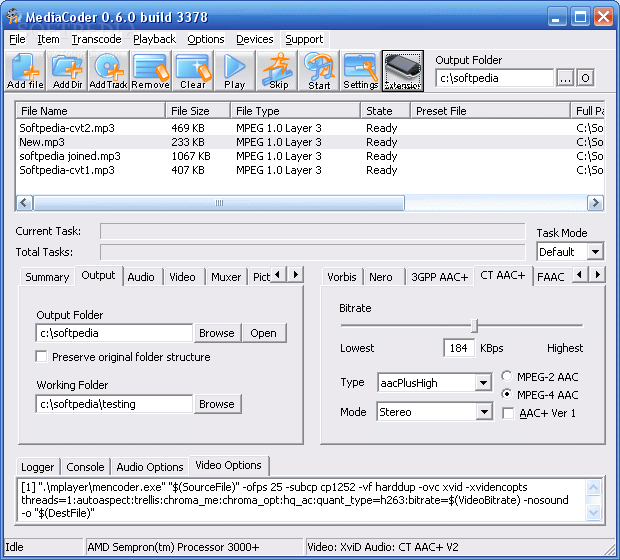
Task: Switch to the Console tab
Action: [x=85, y=467]
